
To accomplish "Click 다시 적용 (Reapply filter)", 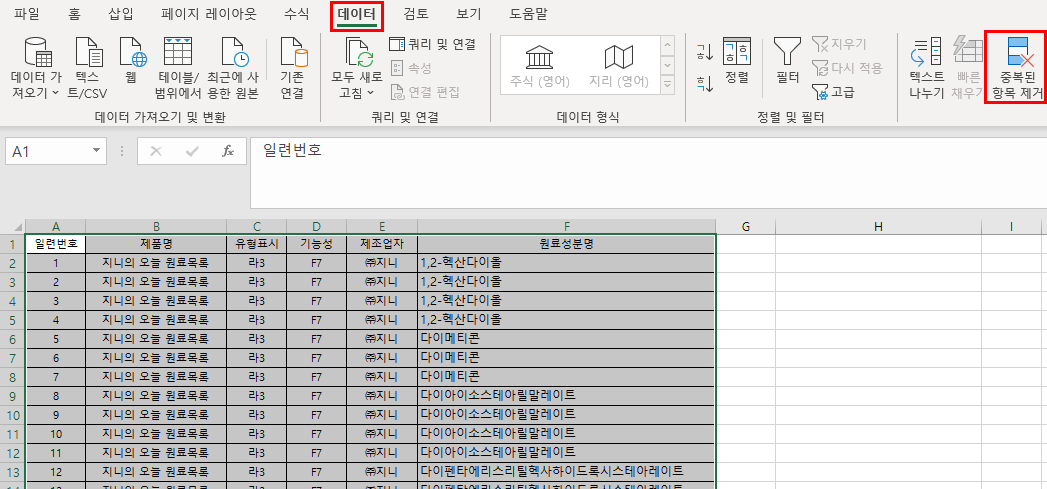I will click(847, 68).
